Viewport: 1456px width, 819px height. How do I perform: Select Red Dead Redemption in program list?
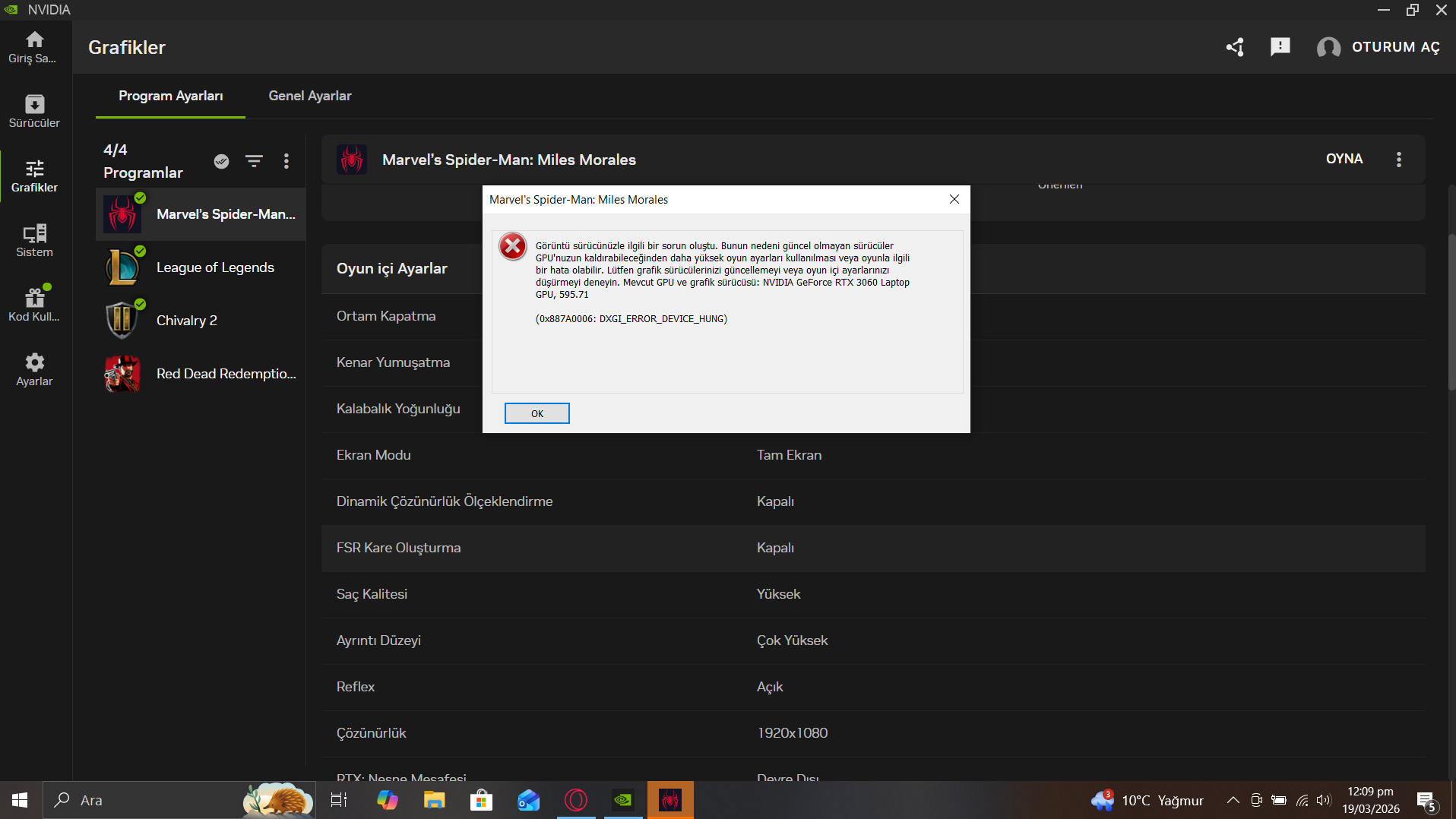(x=201, y=374)
